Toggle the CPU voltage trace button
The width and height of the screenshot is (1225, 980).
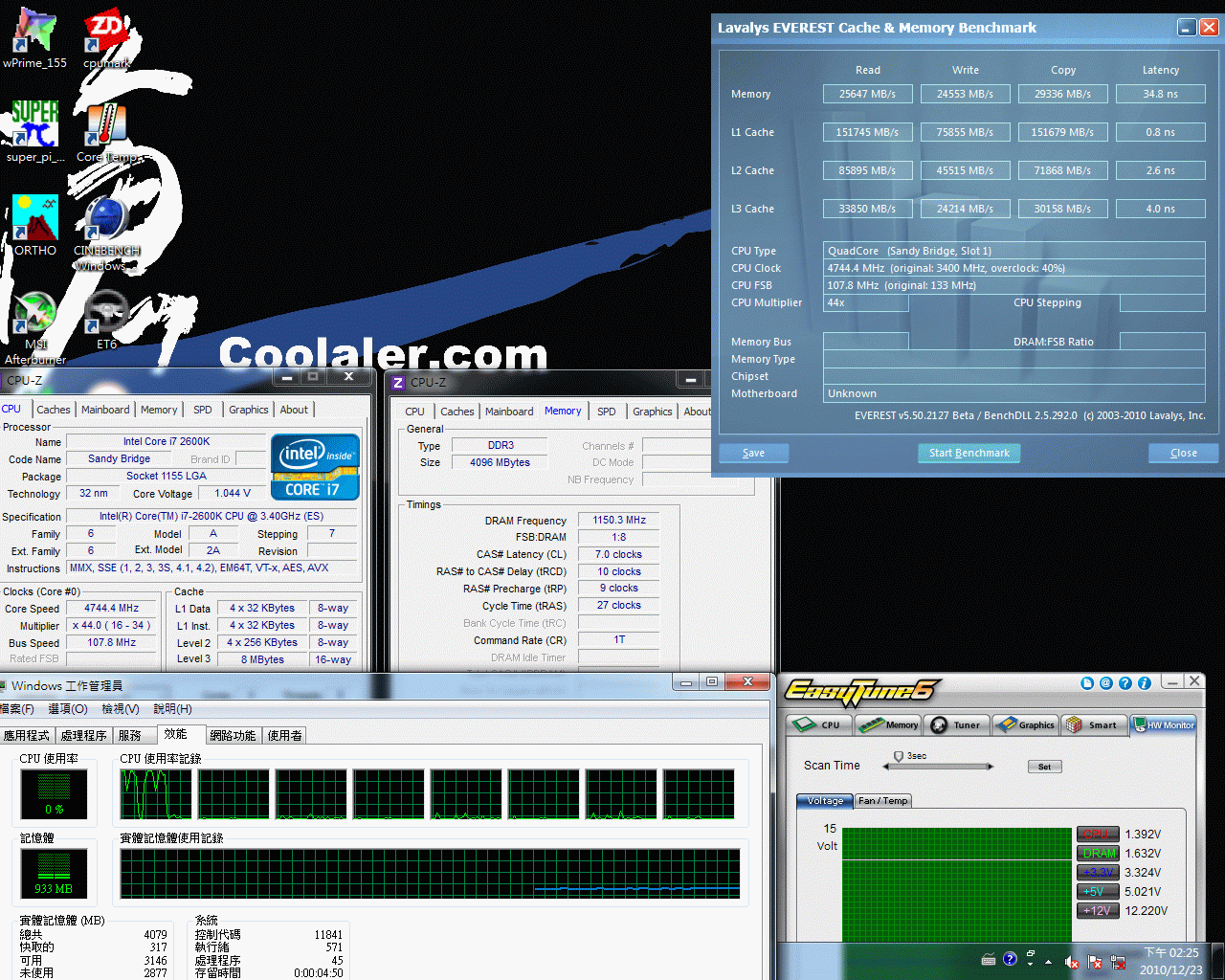(x=1098, y=834)
